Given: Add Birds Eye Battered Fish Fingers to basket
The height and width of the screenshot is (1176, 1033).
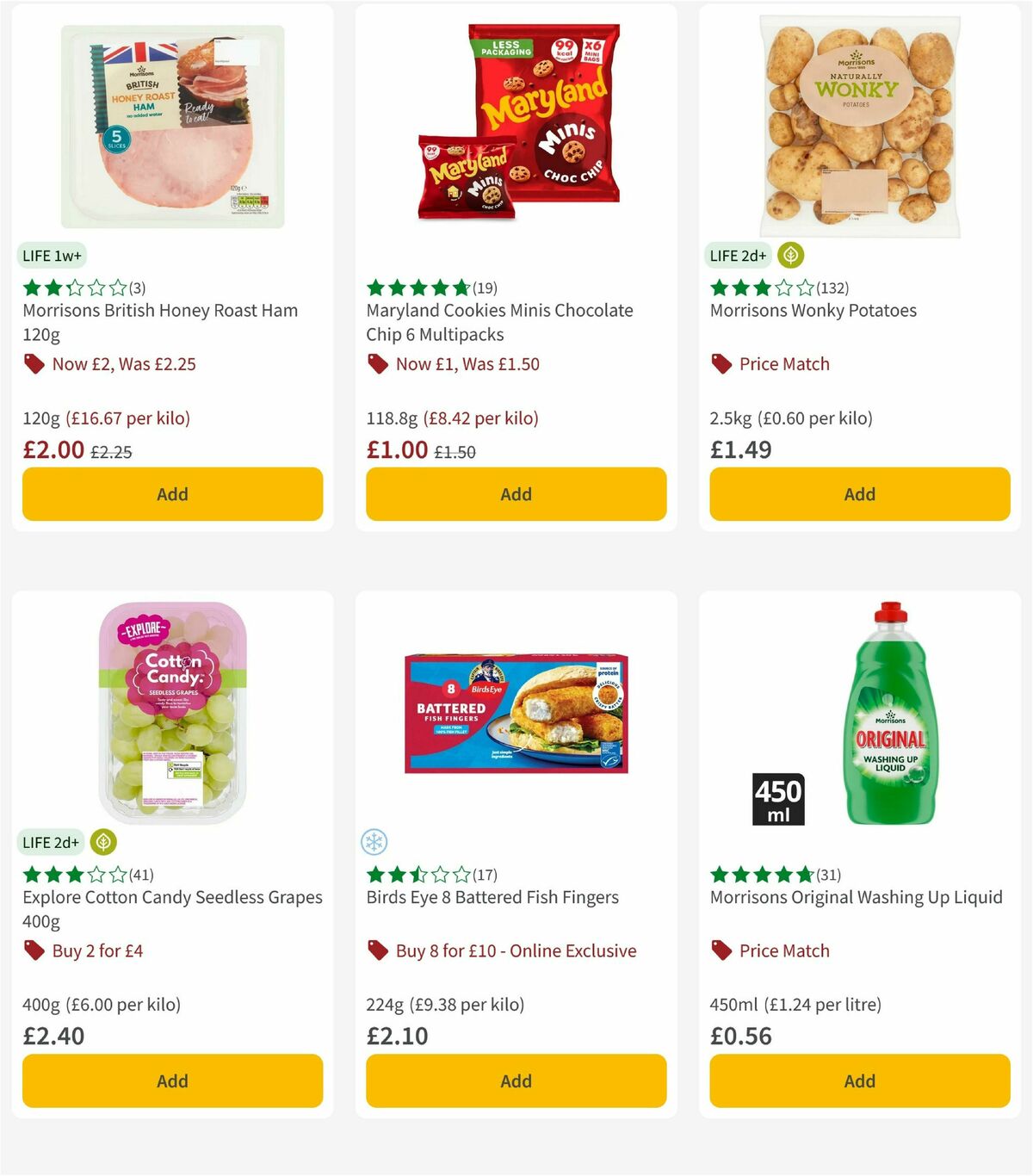Looking at the screenshot, I should click(x=515, y=1080).
